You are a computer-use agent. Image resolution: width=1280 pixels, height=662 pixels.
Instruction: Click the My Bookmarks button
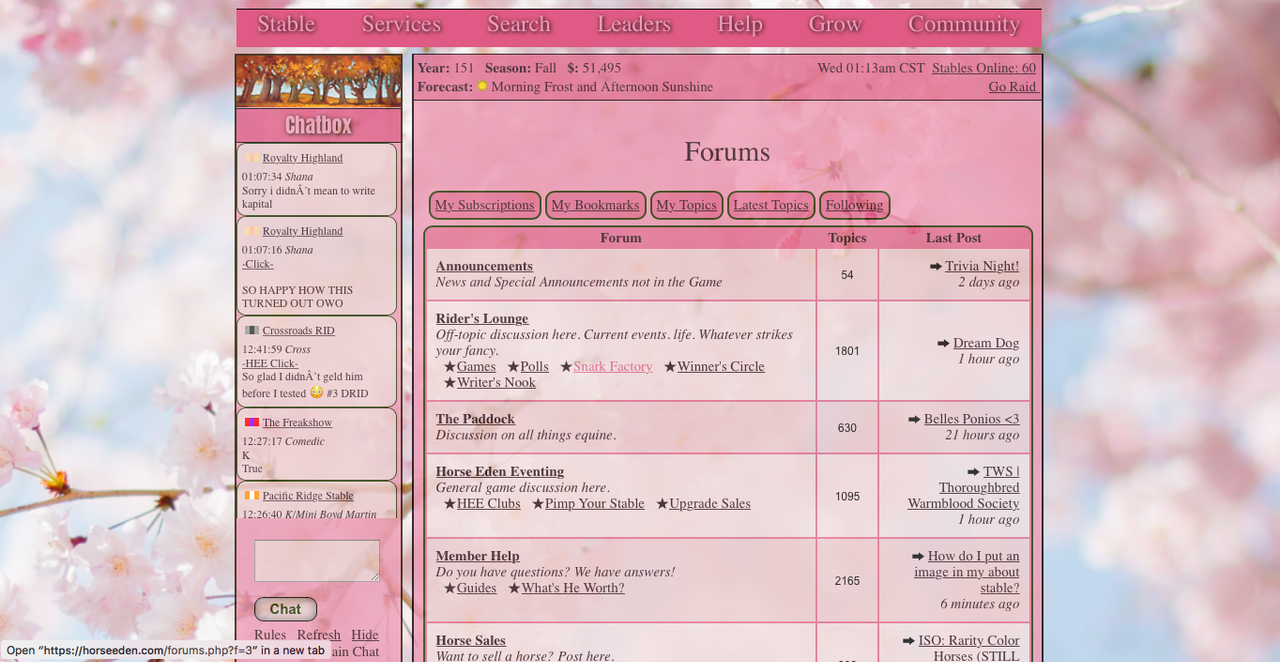click(x=595, y=205)
